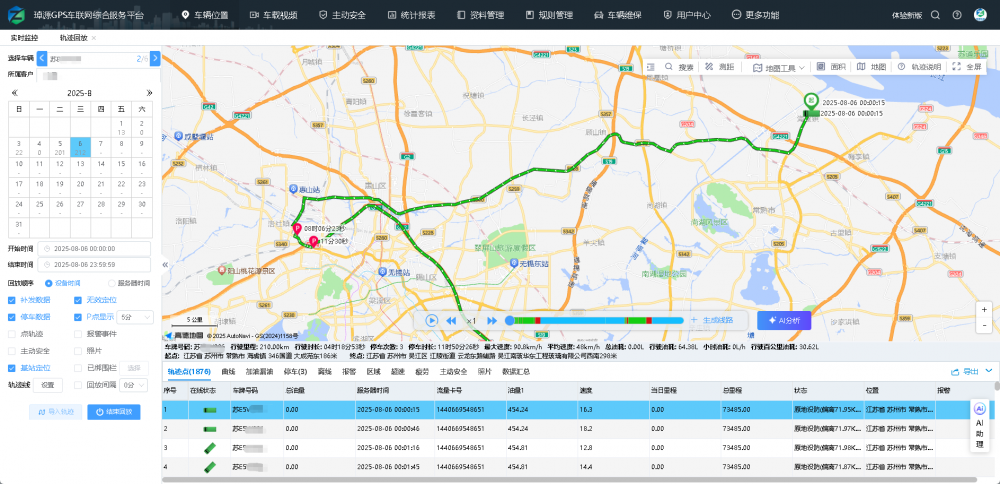The width and height of the screenshot is (1000, 484).
Task: Select the 服务器时间 radio option
Action: coord(110,283)
